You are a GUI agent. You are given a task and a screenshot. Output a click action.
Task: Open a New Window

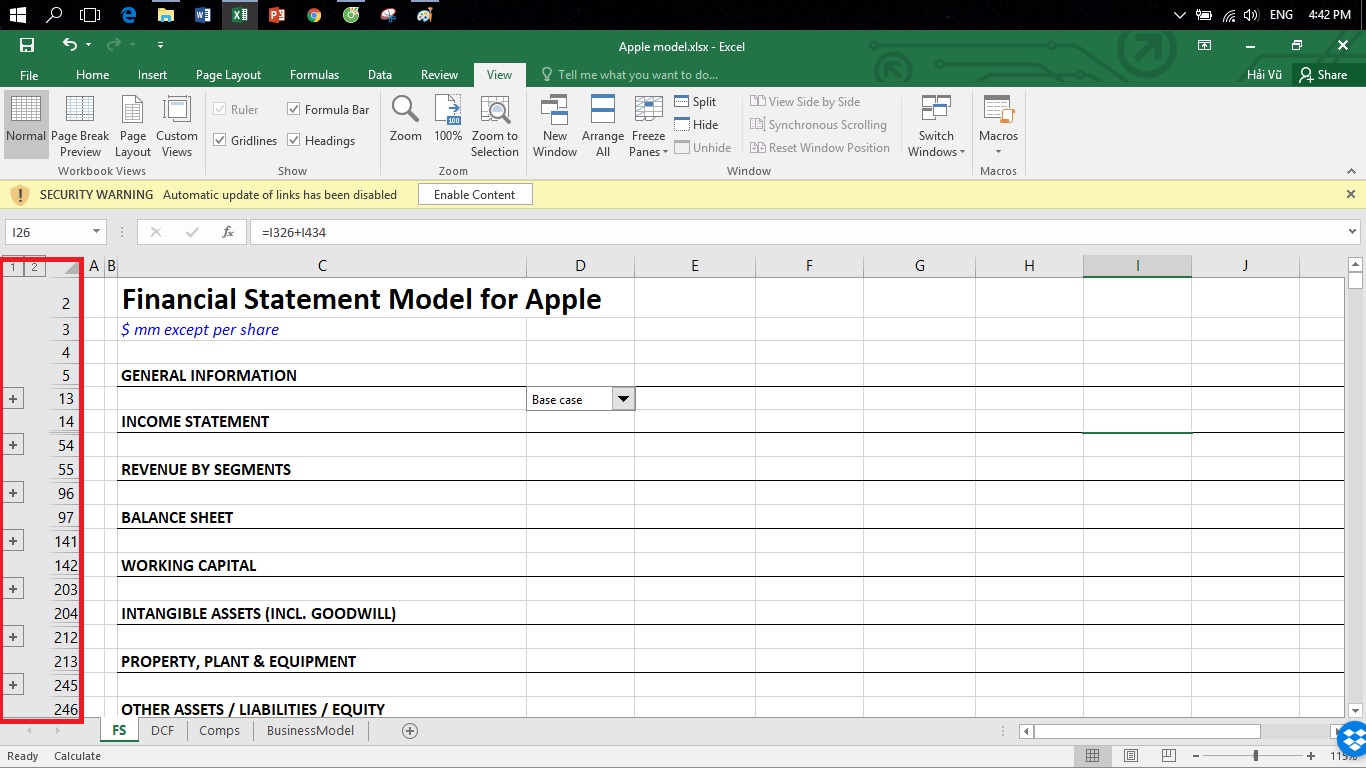[555, 125]
